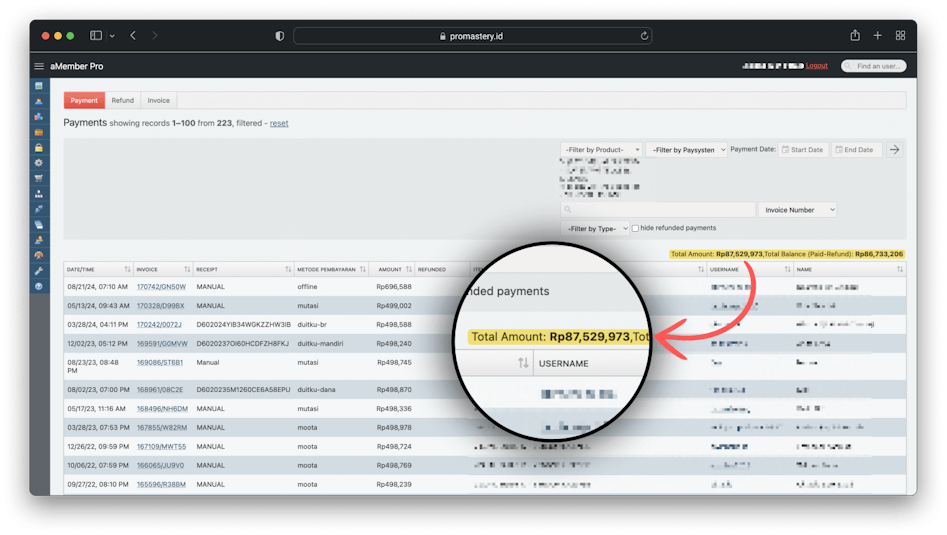Viewport: 947px width, 535px height.
Task: Select the wrench icon in the sidebar
Action: pos(39,271)
